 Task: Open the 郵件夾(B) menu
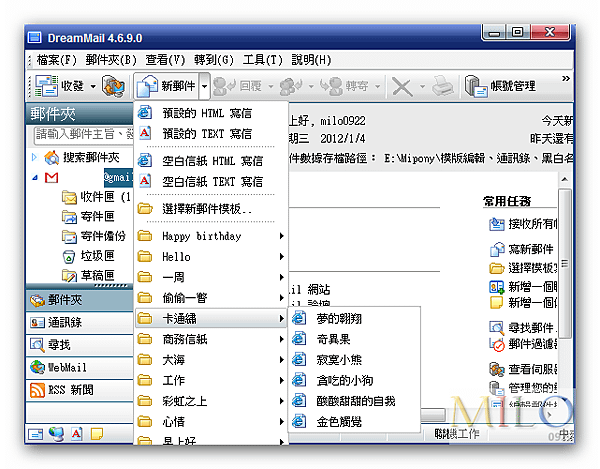tap(111, 60)
